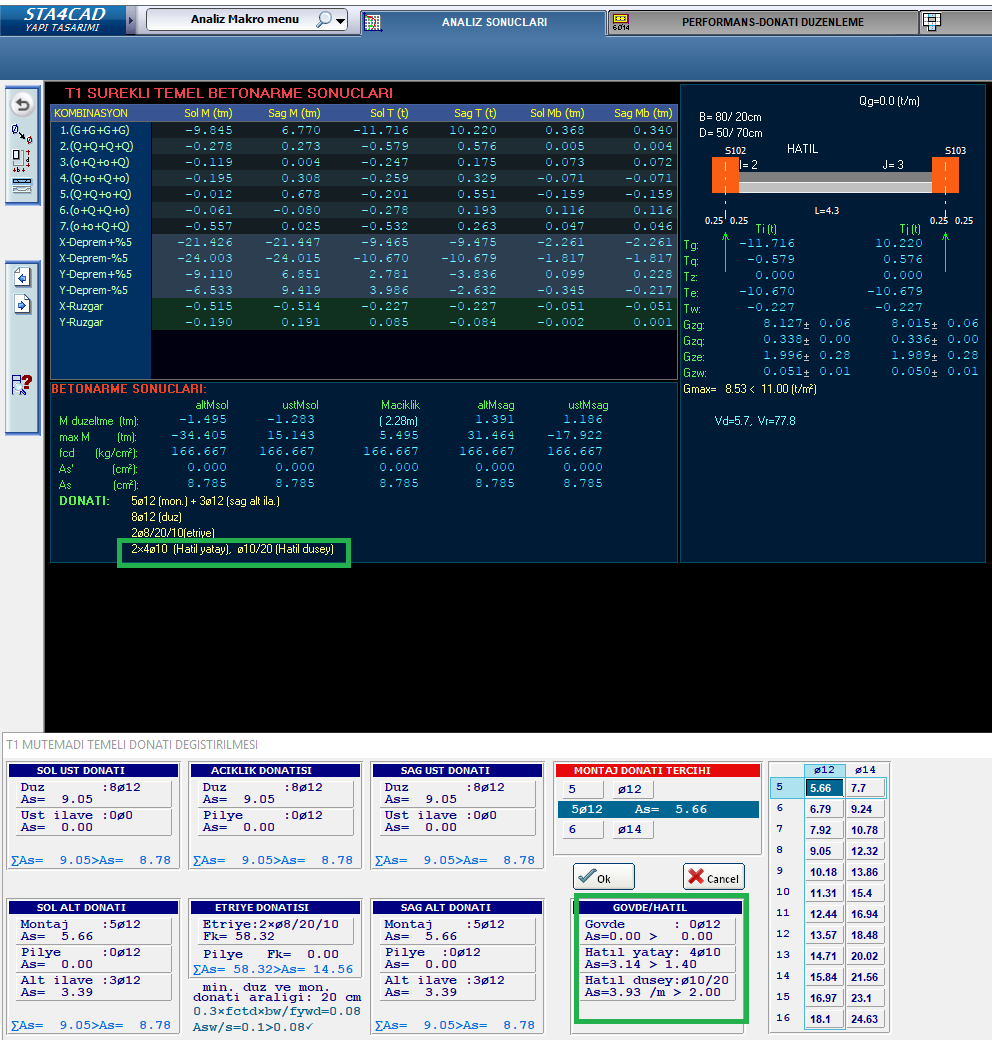This screenshot has width=992, height=1040.
Task: Click the rebar diameter change icon
Action: 22,133
